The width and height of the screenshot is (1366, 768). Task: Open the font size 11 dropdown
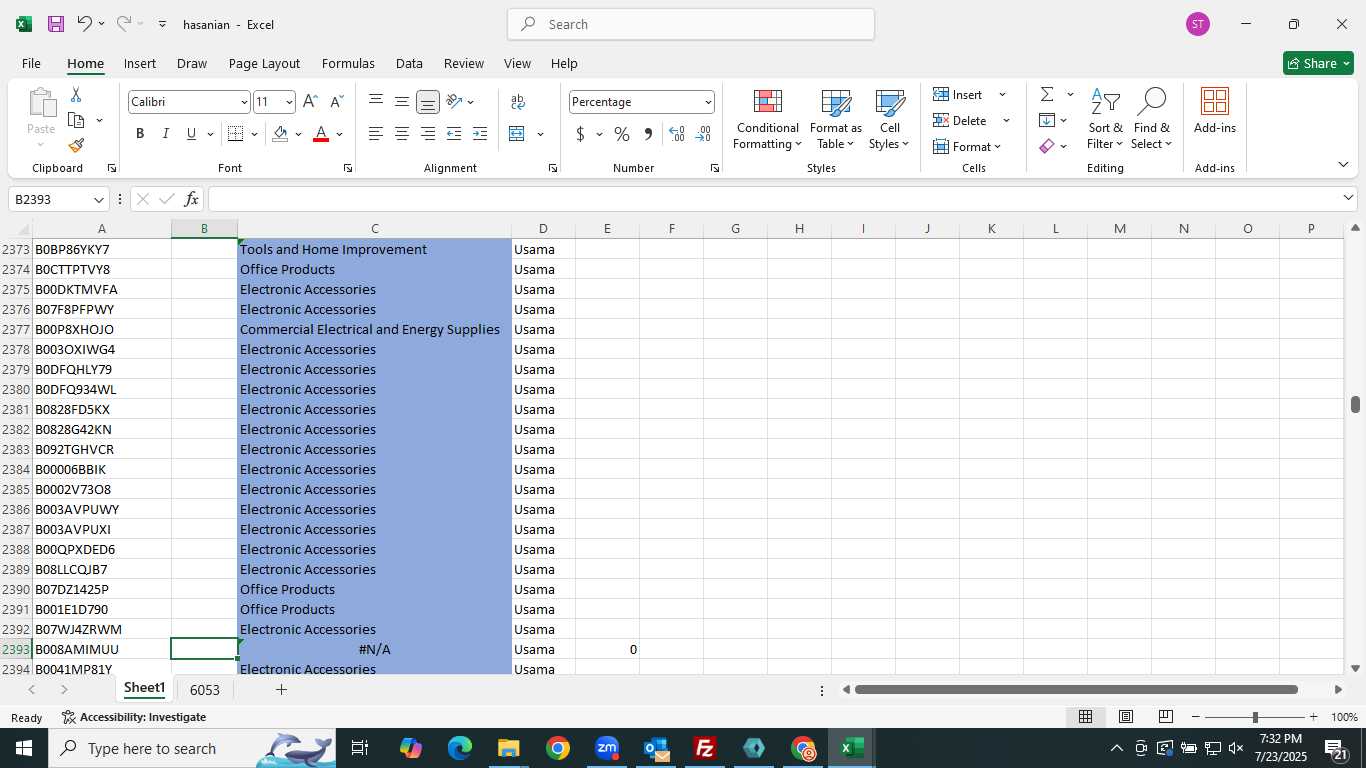pyautogui.click(x=289, y=102)
